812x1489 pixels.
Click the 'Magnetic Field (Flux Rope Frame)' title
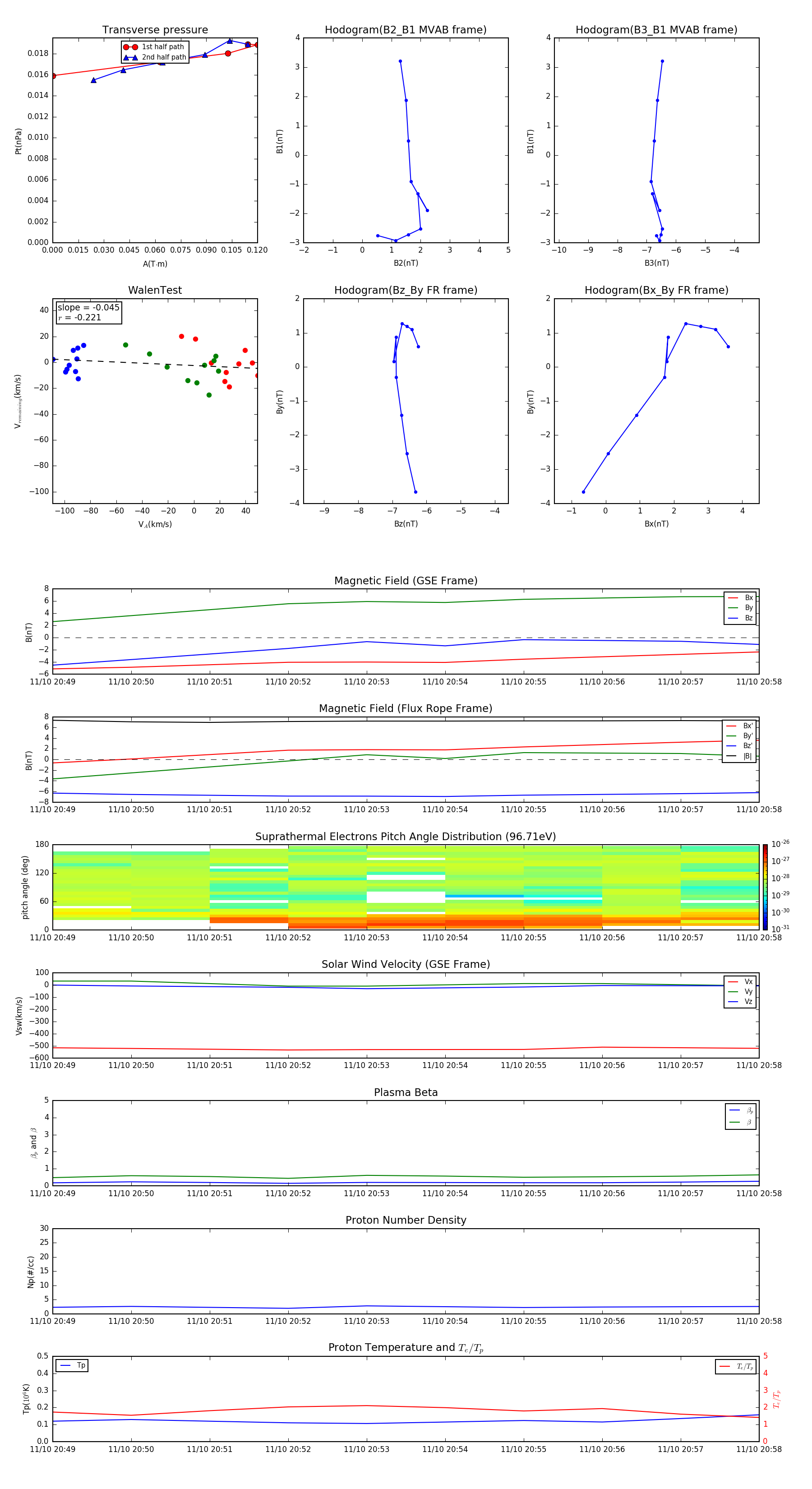[406, 709]
